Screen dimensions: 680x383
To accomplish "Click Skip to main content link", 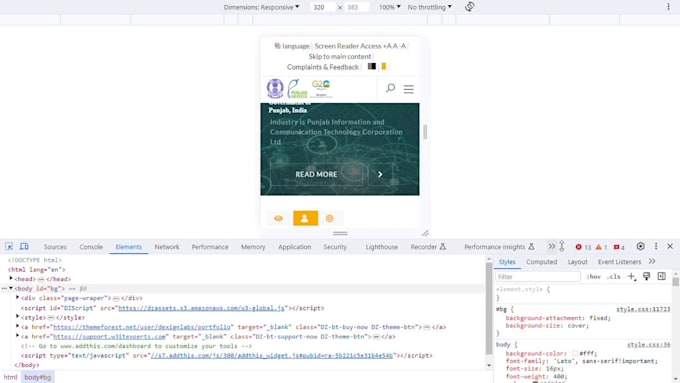I will tap(340, 56).
